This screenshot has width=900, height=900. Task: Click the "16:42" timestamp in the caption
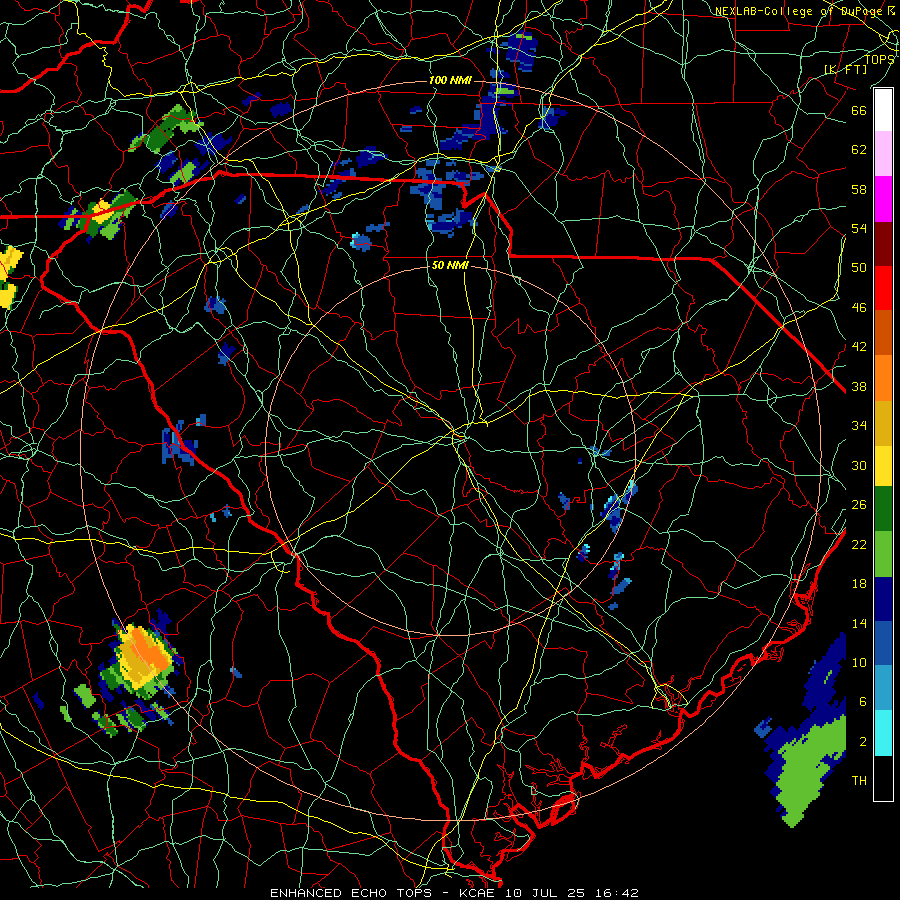(x=616, y=893)
